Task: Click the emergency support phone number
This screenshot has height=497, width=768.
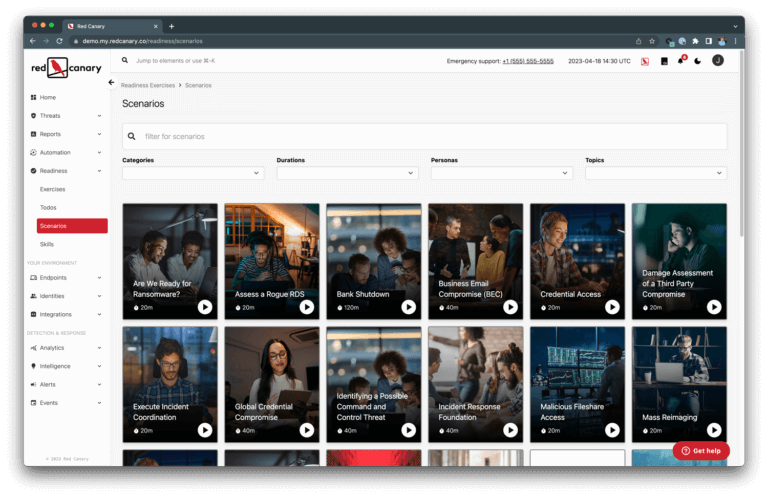Action: tap(527, 61)
